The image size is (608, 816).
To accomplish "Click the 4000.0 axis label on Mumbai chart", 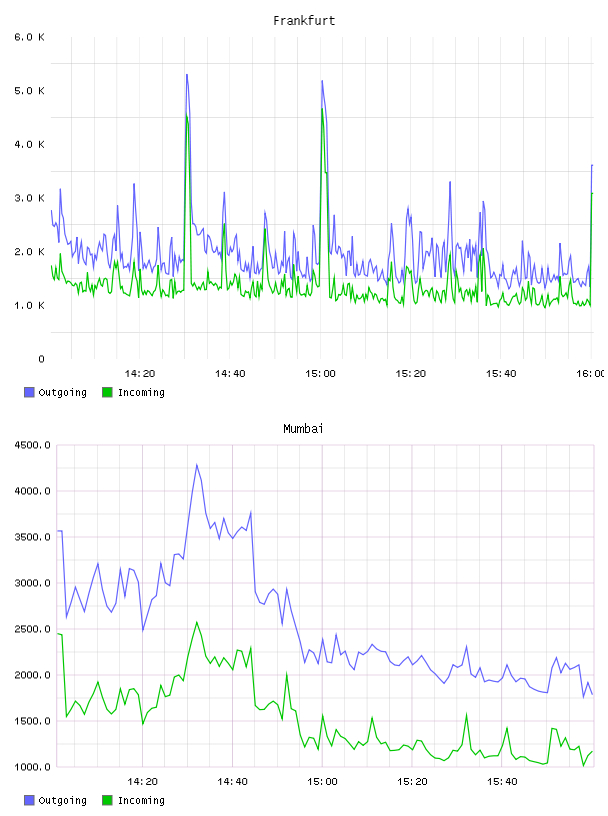I will pos(32,491).
